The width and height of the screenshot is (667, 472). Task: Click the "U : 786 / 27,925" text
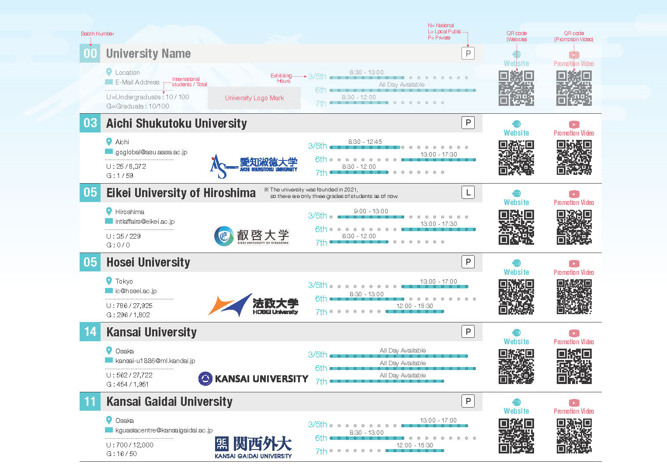129,306
